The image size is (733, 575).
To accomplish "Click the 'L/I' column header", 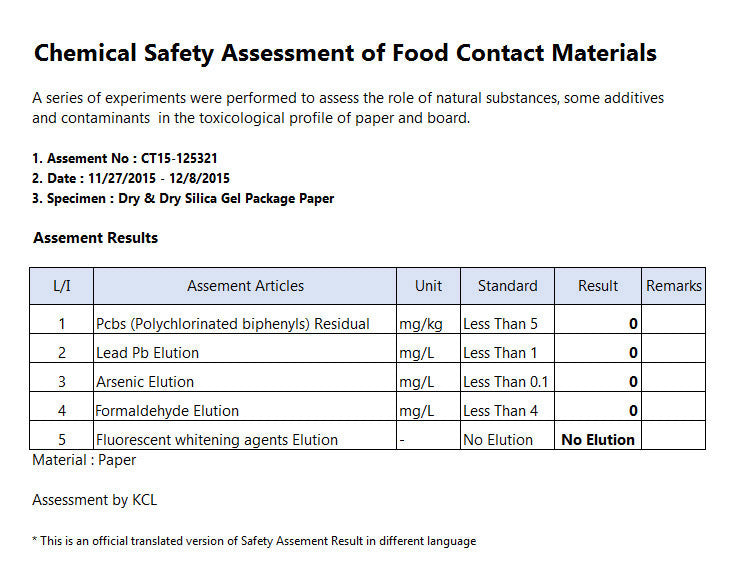I will coord(61,286).
